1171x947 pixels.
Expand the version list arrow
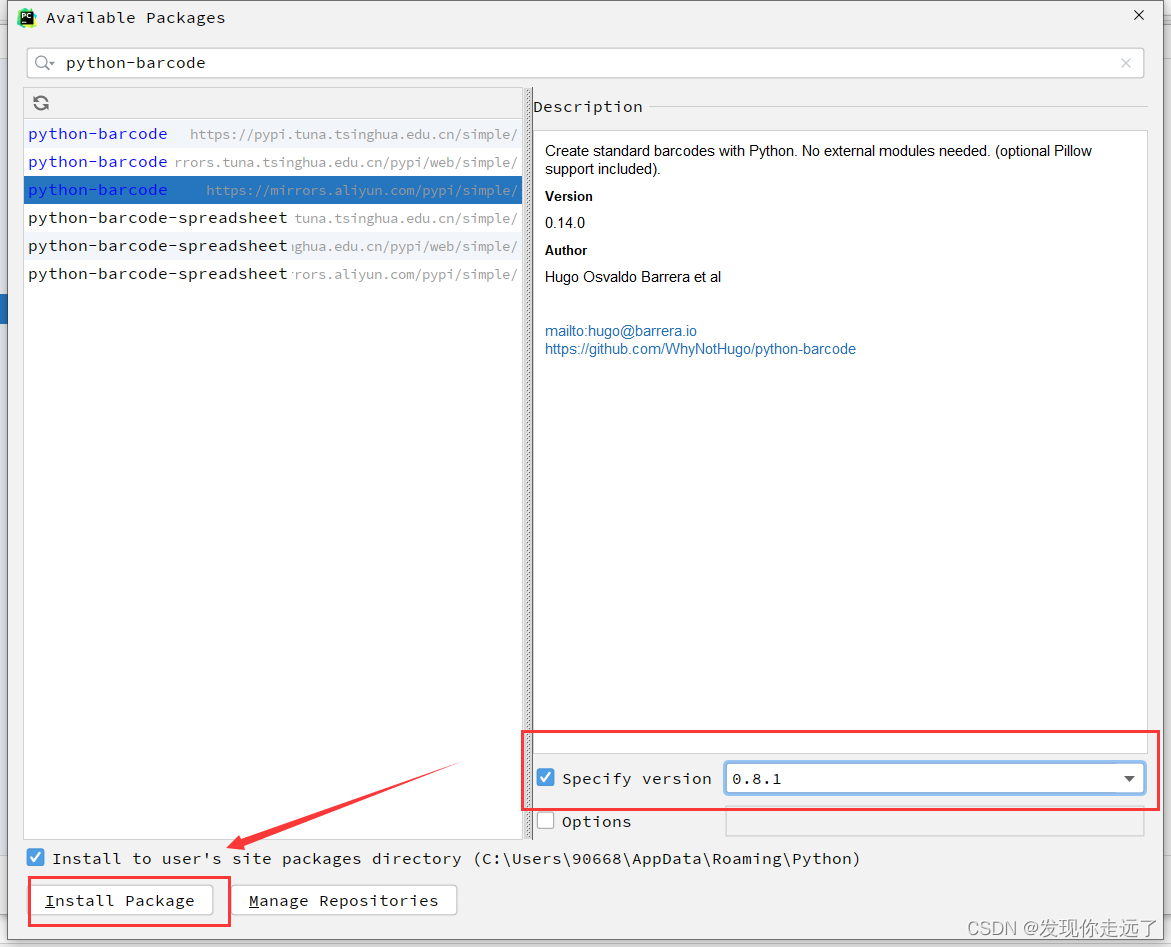pyautogui.click(x=1130, y=777)
